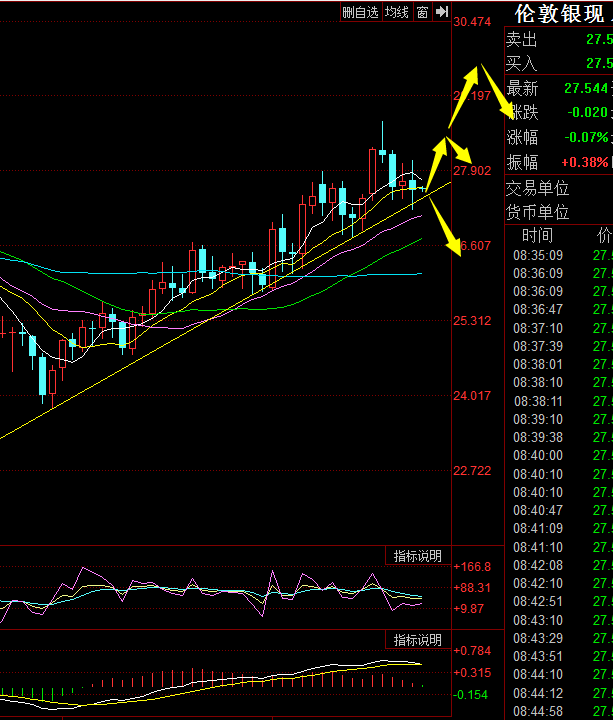Click the 删自选 button

point(361,12)
